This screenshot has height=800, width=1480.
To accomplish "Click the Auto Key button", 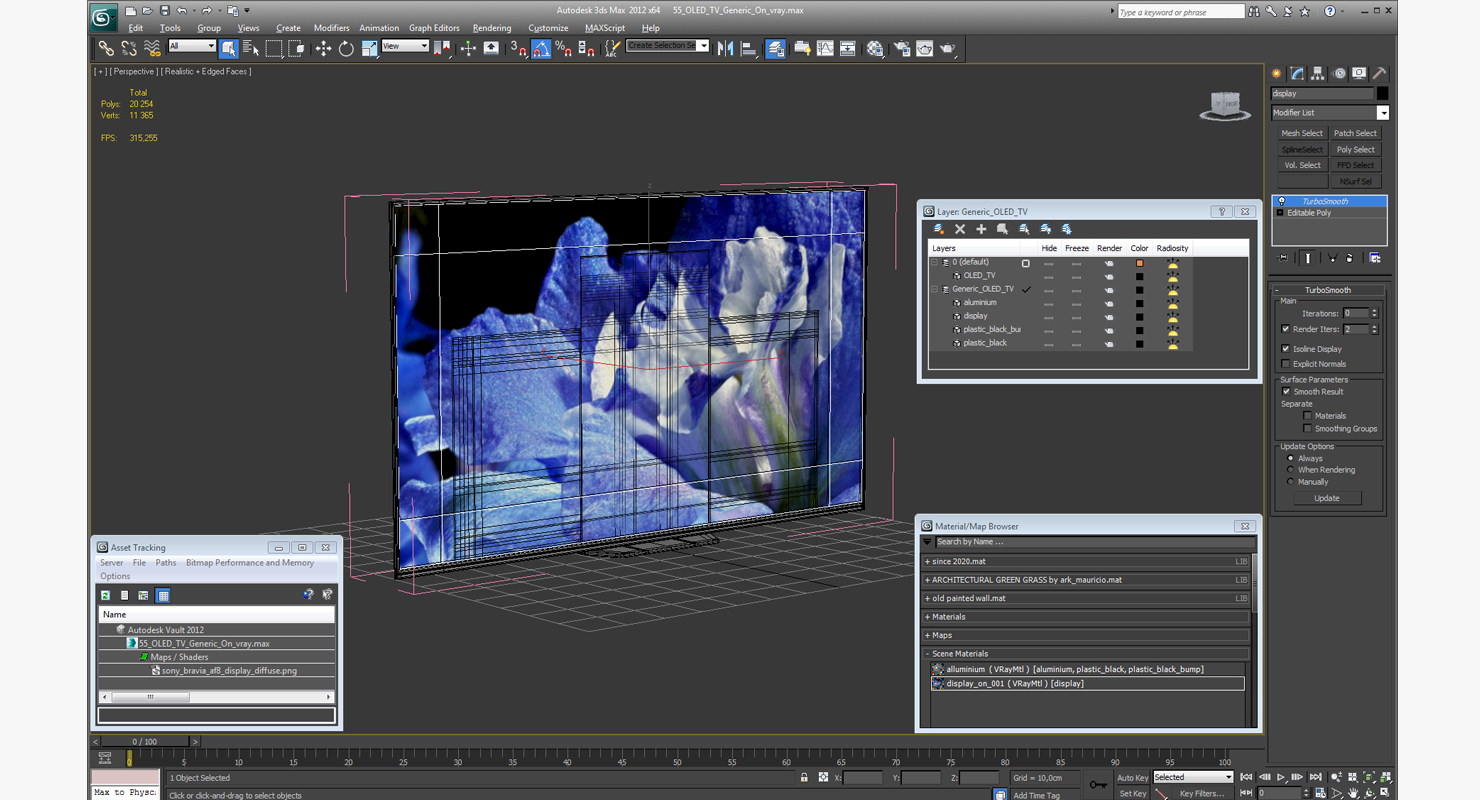I will (1132, 777).
